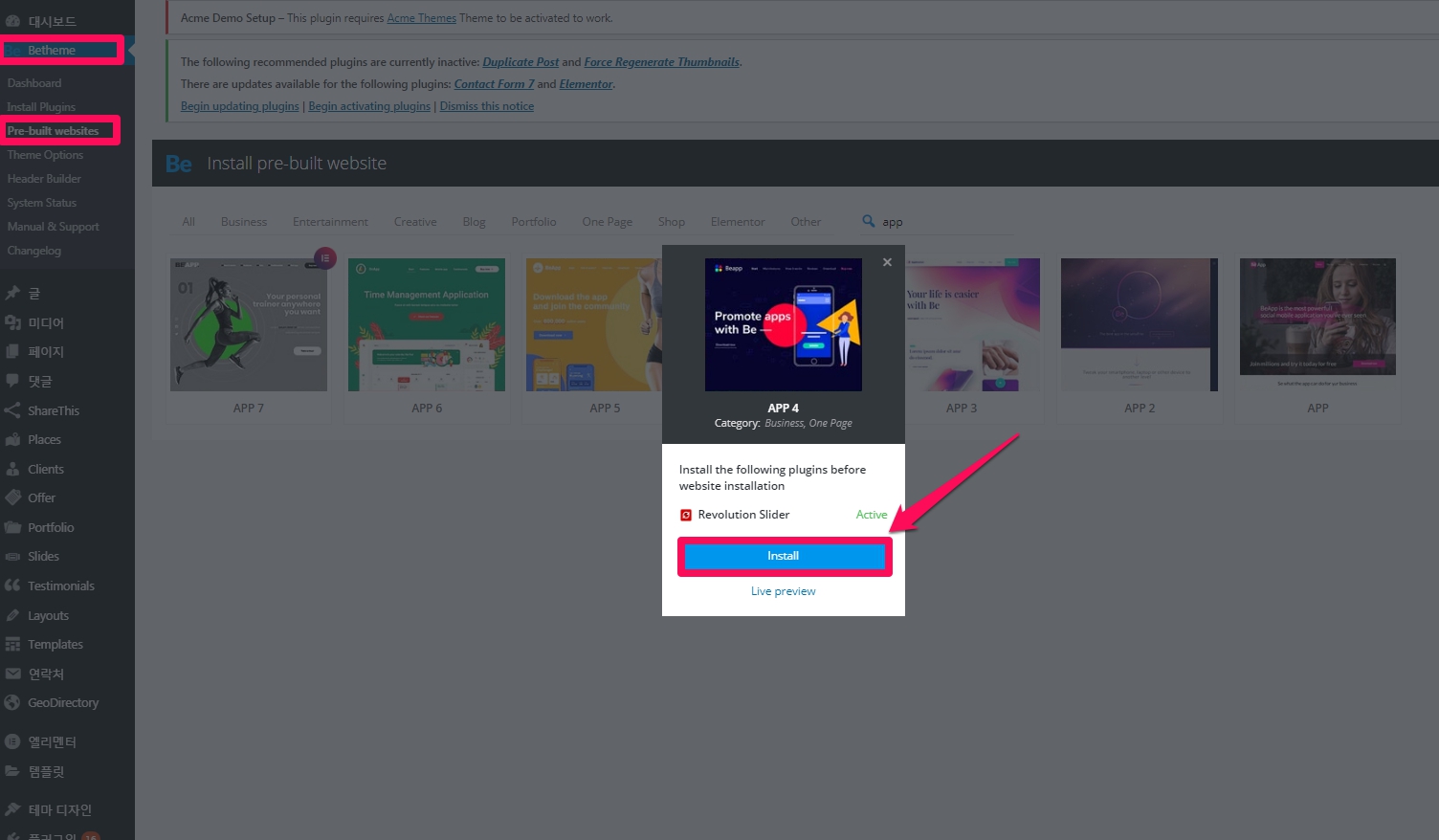This screenshot has height=840, width=1439.
Task: Click Begin updating plugins link
Action: pos(240,106)
